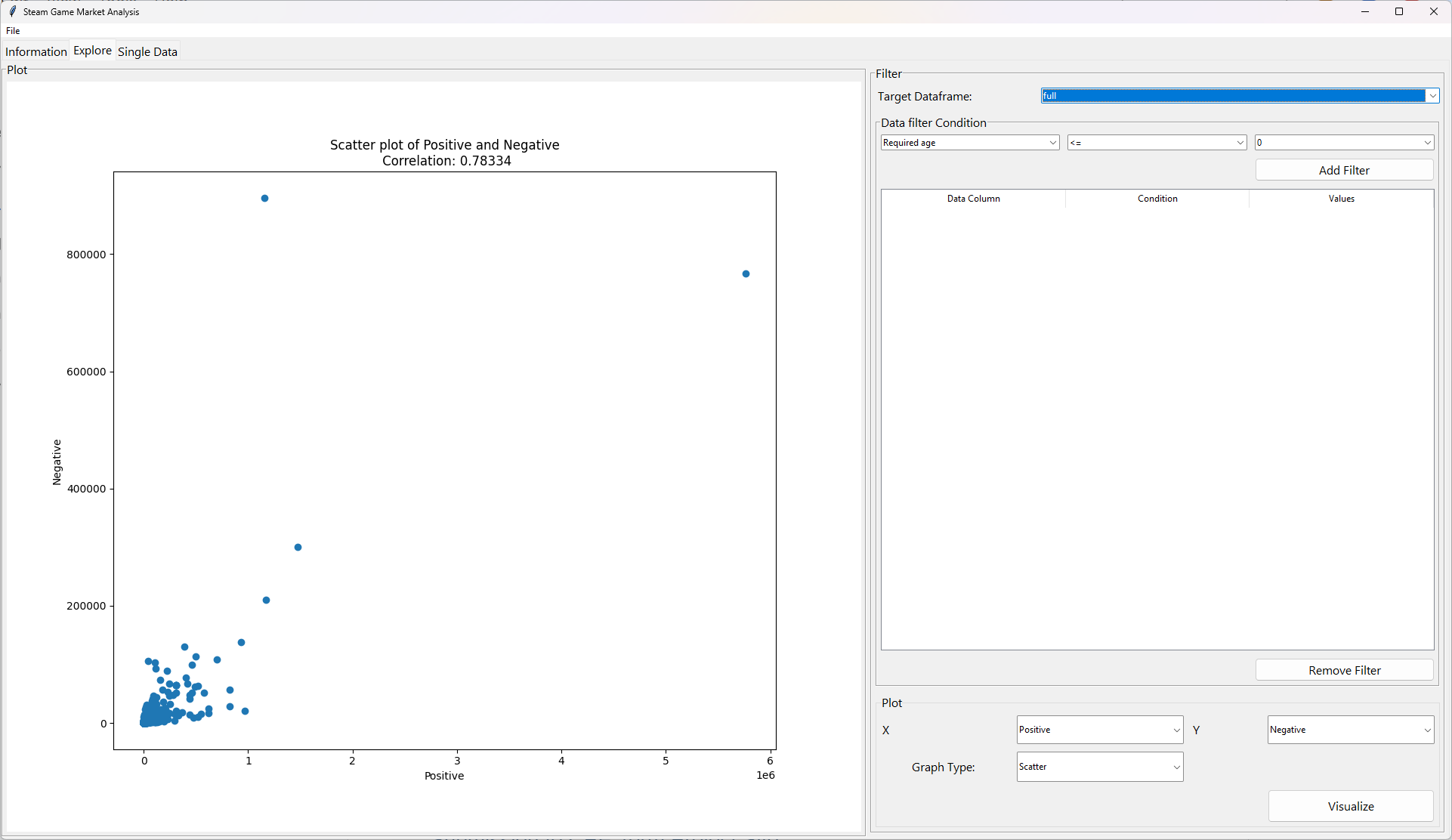Image resolution: width=1452 pixels, height=840 pixels.
Task: Click the far-right outlier point on scatter plot
Action: (x=746, y=274)
